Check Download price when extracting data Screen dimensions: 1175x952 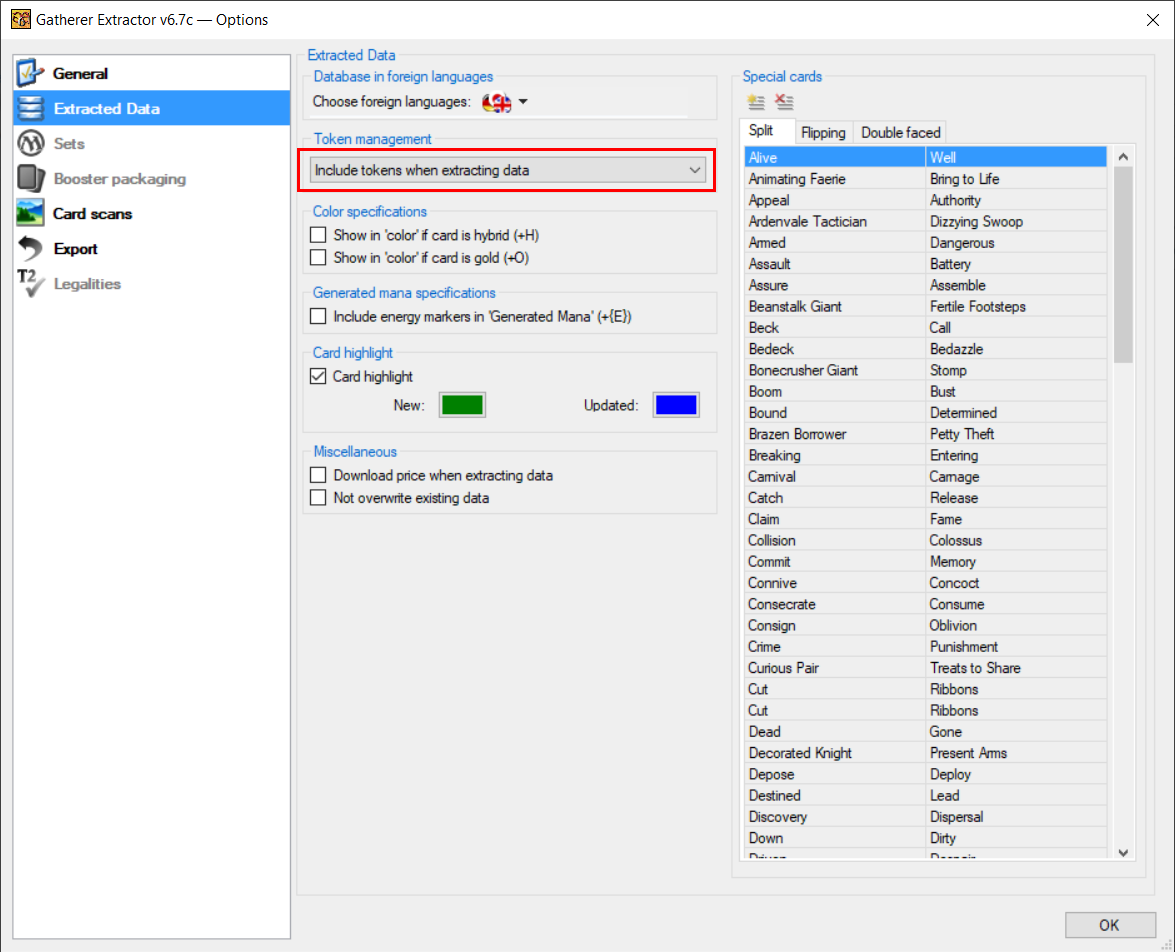(318, 475)
